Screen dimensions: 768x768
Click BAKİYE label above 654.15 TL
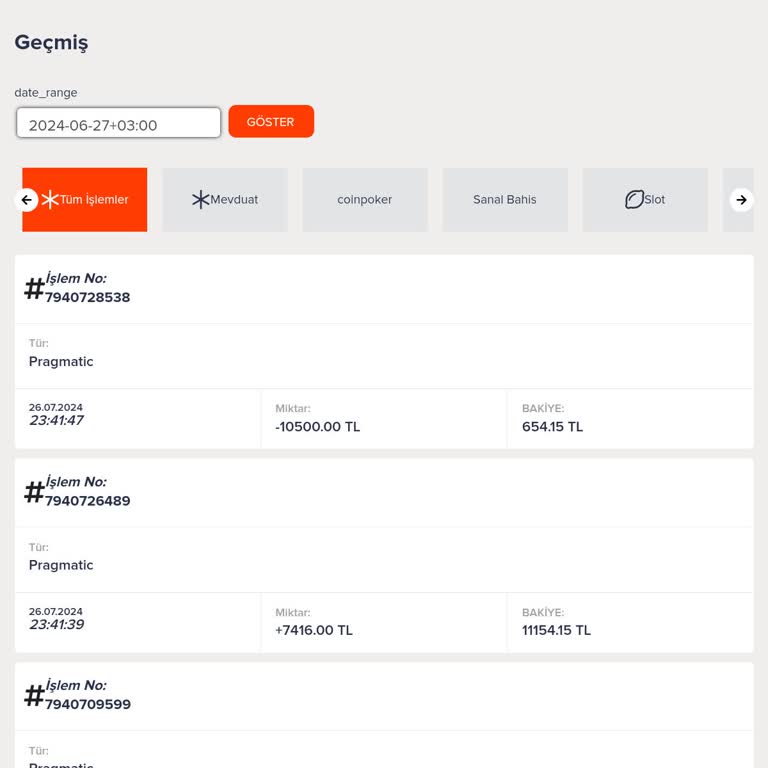pyautogui.click(x=543, y=408)
